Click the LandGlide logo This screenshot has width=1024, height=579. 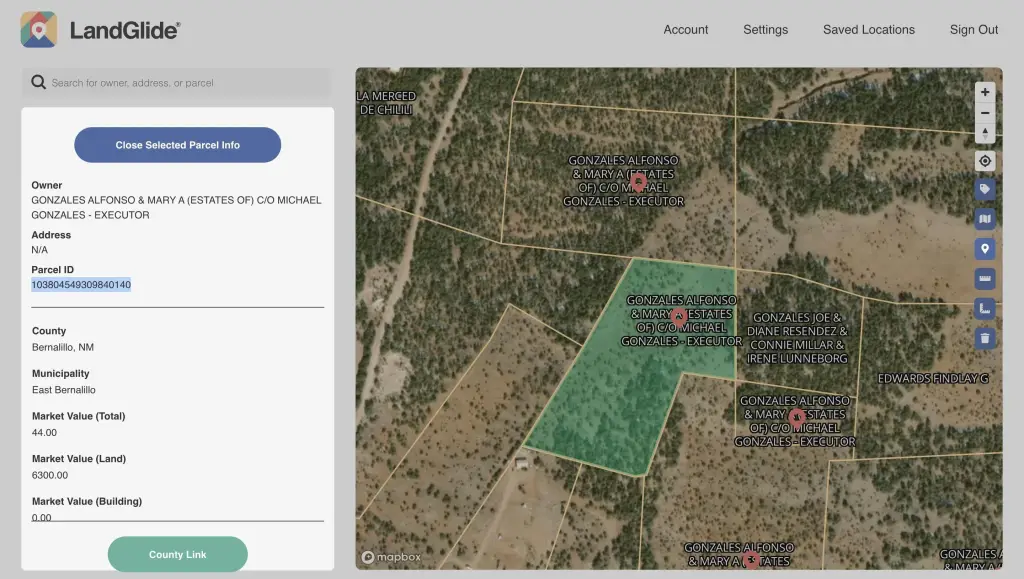[x=100, y=30]
